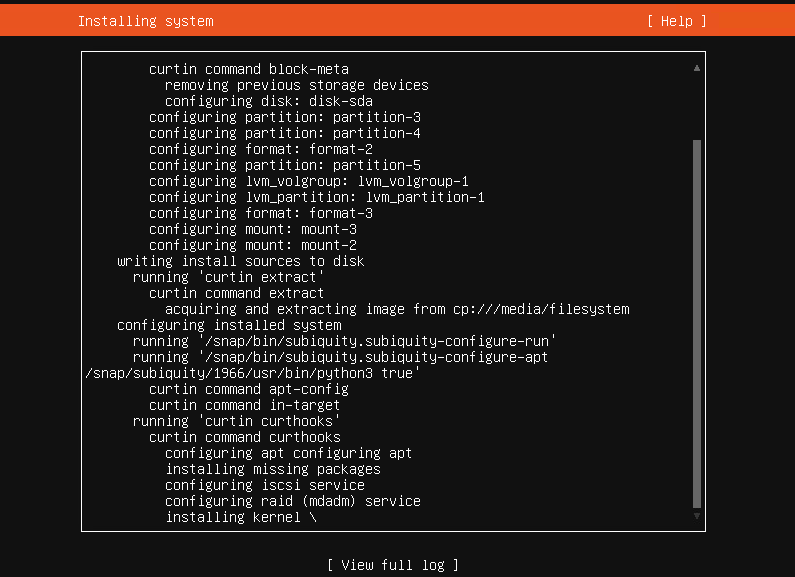Viewport: 795px width, 577px height.
Task: Click the 'configuring lvm_volgroup: lvm_volgroup-1' entry
Action: (308, 181)
